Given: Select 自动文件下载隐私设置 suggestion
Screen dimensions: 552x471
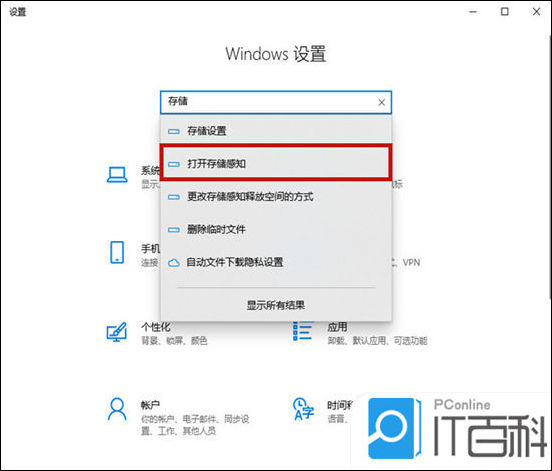Looking at the screenshot, I should [x=276, y=262].
